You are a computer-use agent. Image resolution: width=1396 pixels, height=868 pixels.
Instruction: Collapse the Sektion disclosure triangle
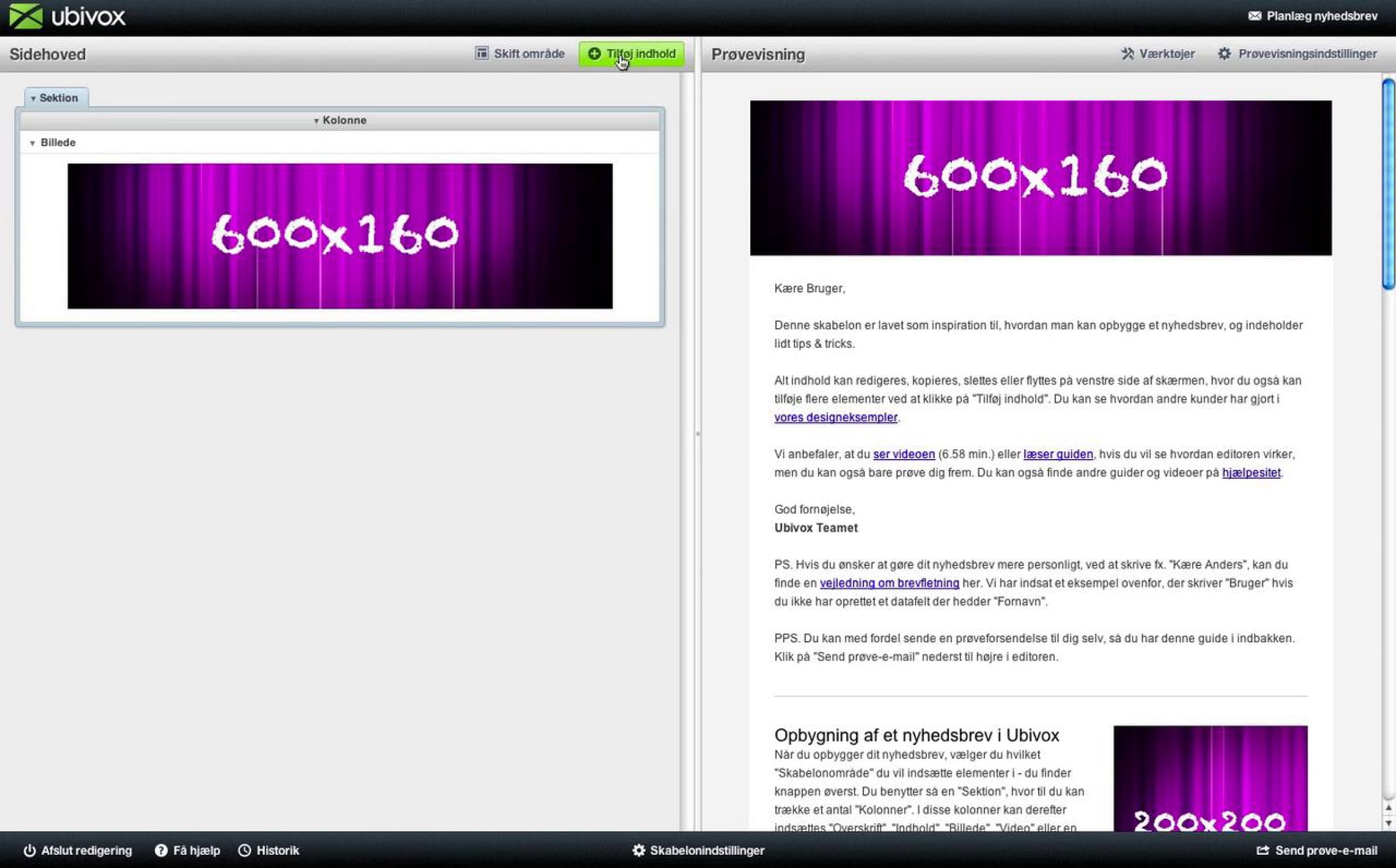(x=33, y=99)
